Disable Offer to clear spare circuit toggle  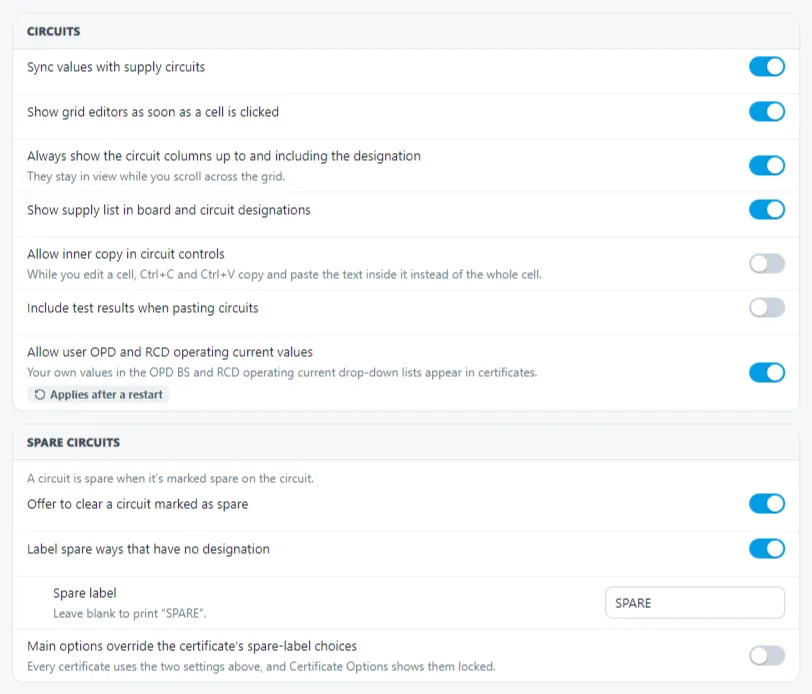click(766, 504)
